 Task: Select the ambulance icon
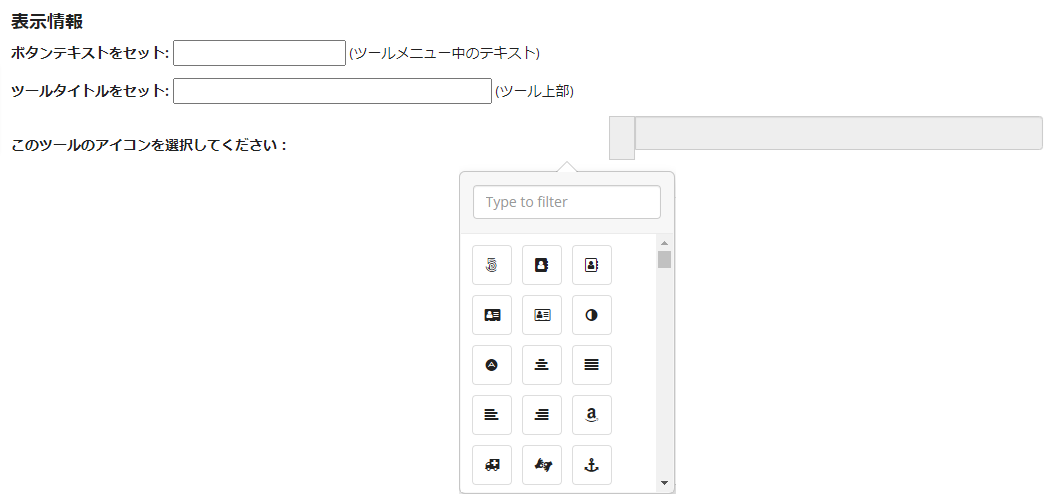click(x=492, y=465)
